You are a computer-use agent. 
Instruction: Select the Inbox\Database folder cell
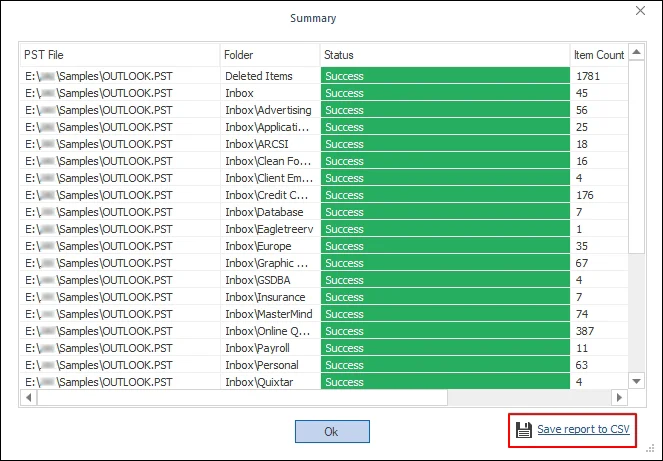[270, 212]
